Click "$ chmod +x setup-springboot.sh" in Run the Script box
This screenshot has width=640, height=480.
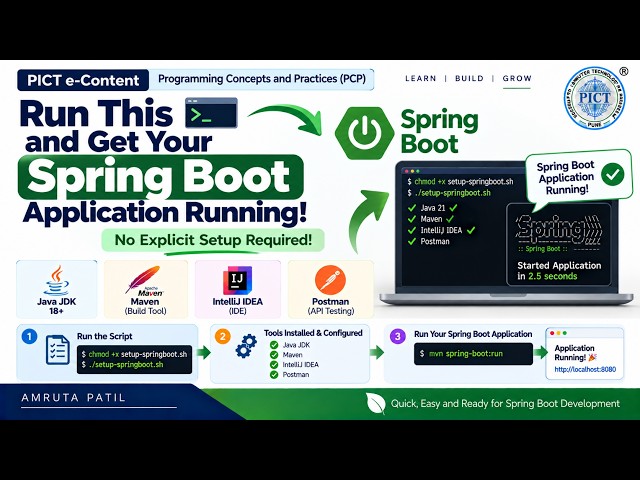tap(134, 354)
